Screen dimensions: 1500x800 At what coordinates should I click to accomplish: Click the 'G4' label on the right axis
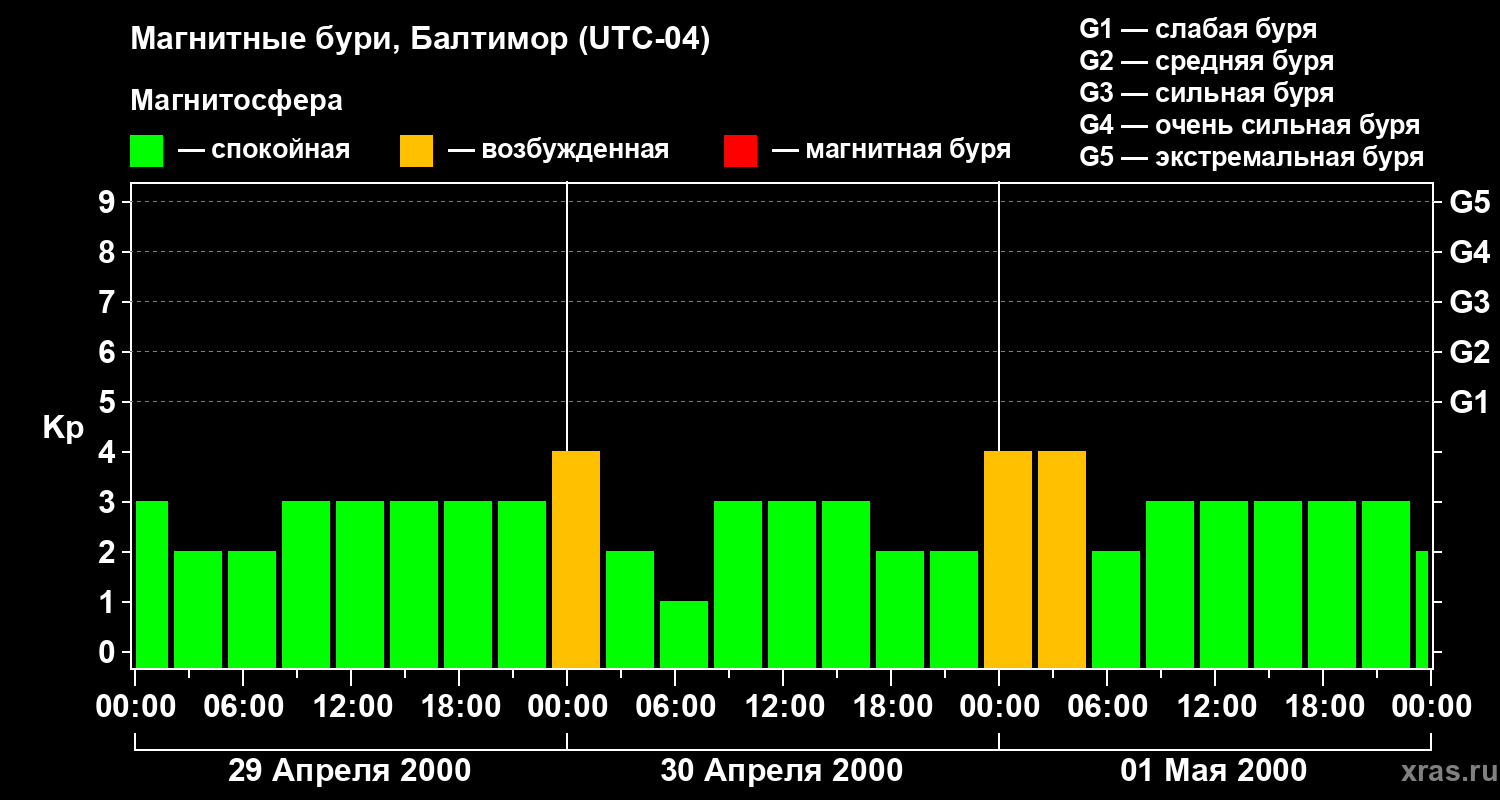(x=1469, y=252)
